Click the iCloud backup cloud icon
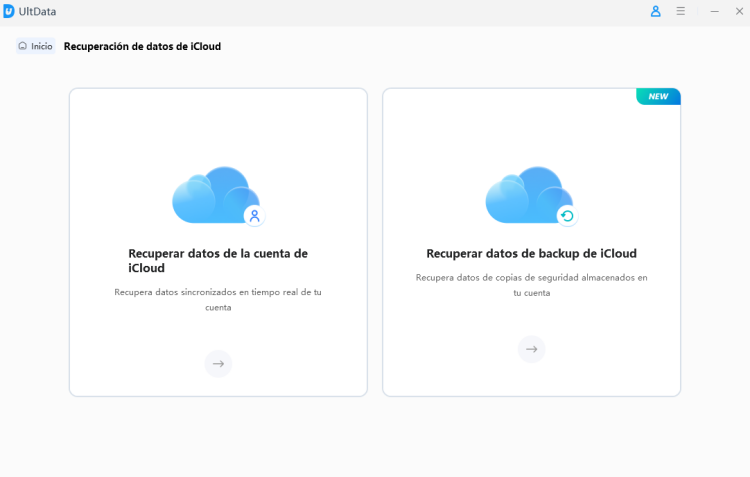This screenshot has width=750, height=477. tap(531, 195)
